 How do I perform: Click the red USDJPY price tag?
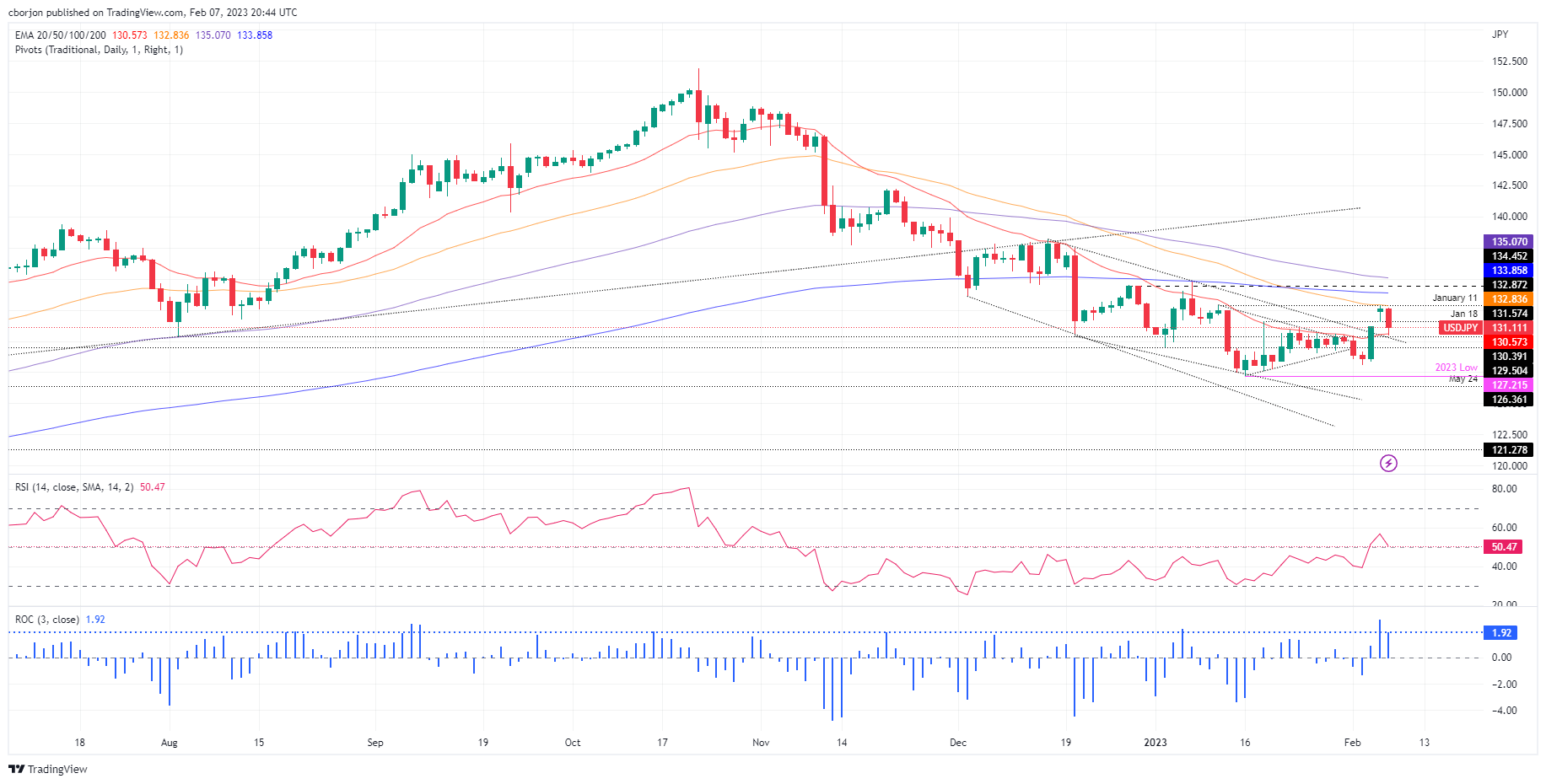1460,328
